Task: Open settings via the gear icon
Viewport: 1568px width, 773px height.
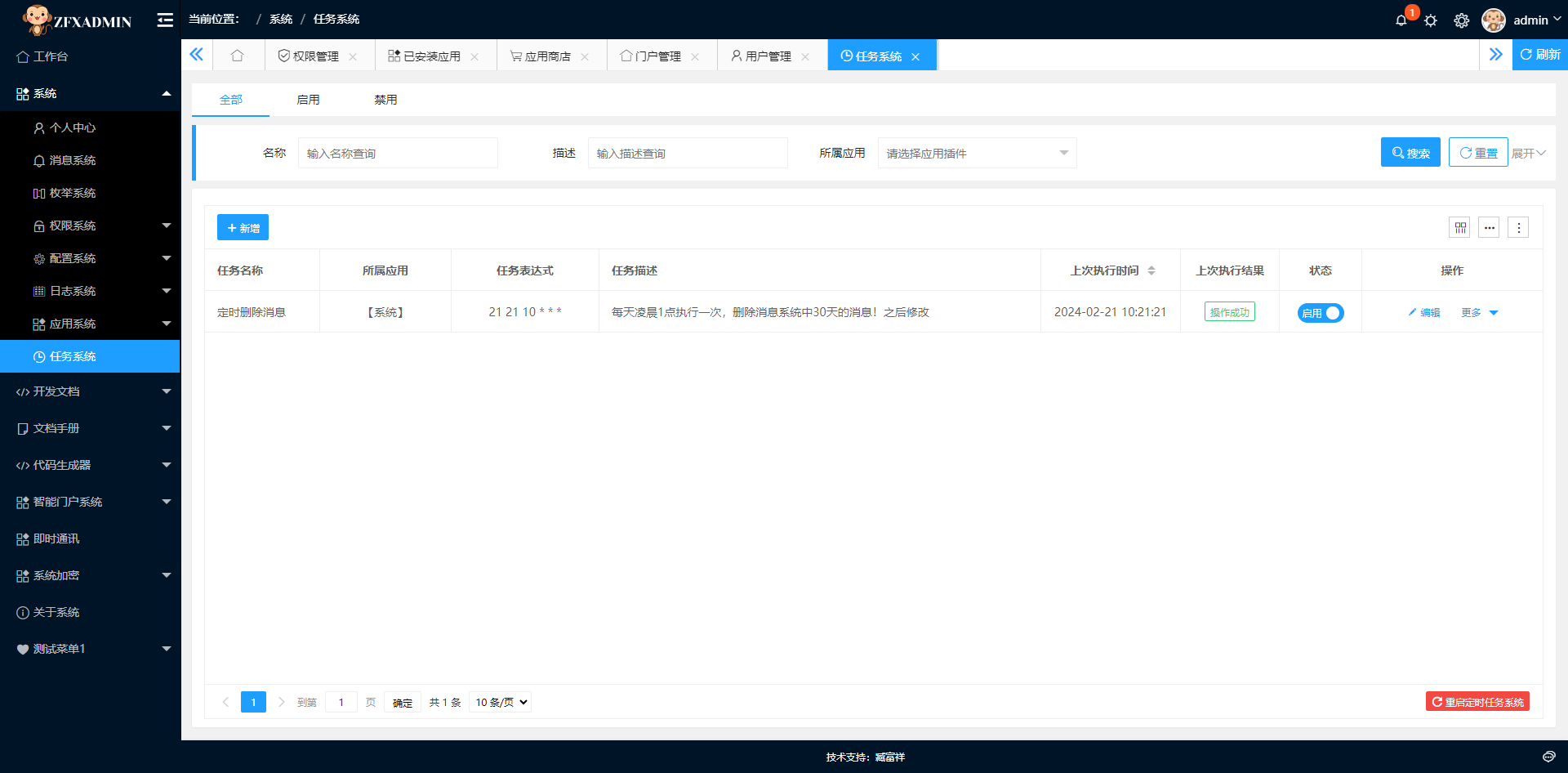Action: point(1462,20)
